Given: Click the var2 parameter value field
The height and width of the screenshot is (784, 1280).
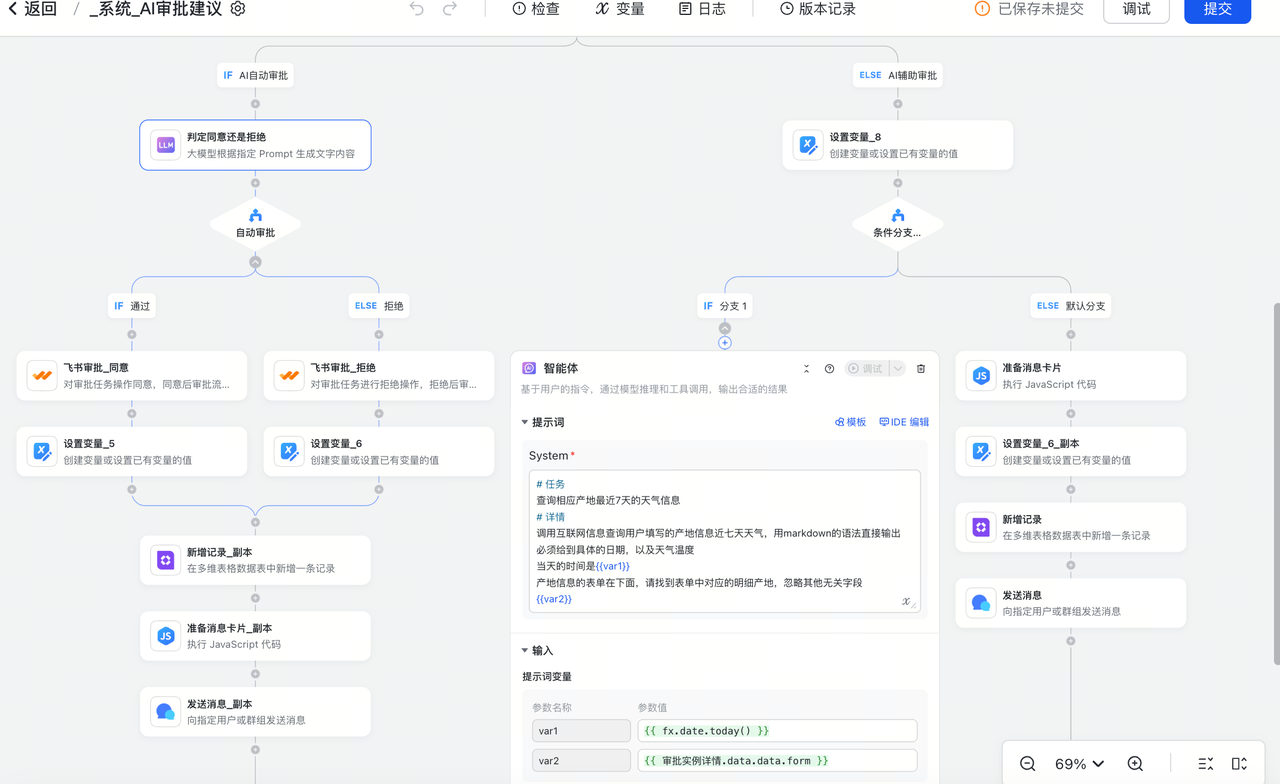Looking at the screenshot, I should [777, 761].
